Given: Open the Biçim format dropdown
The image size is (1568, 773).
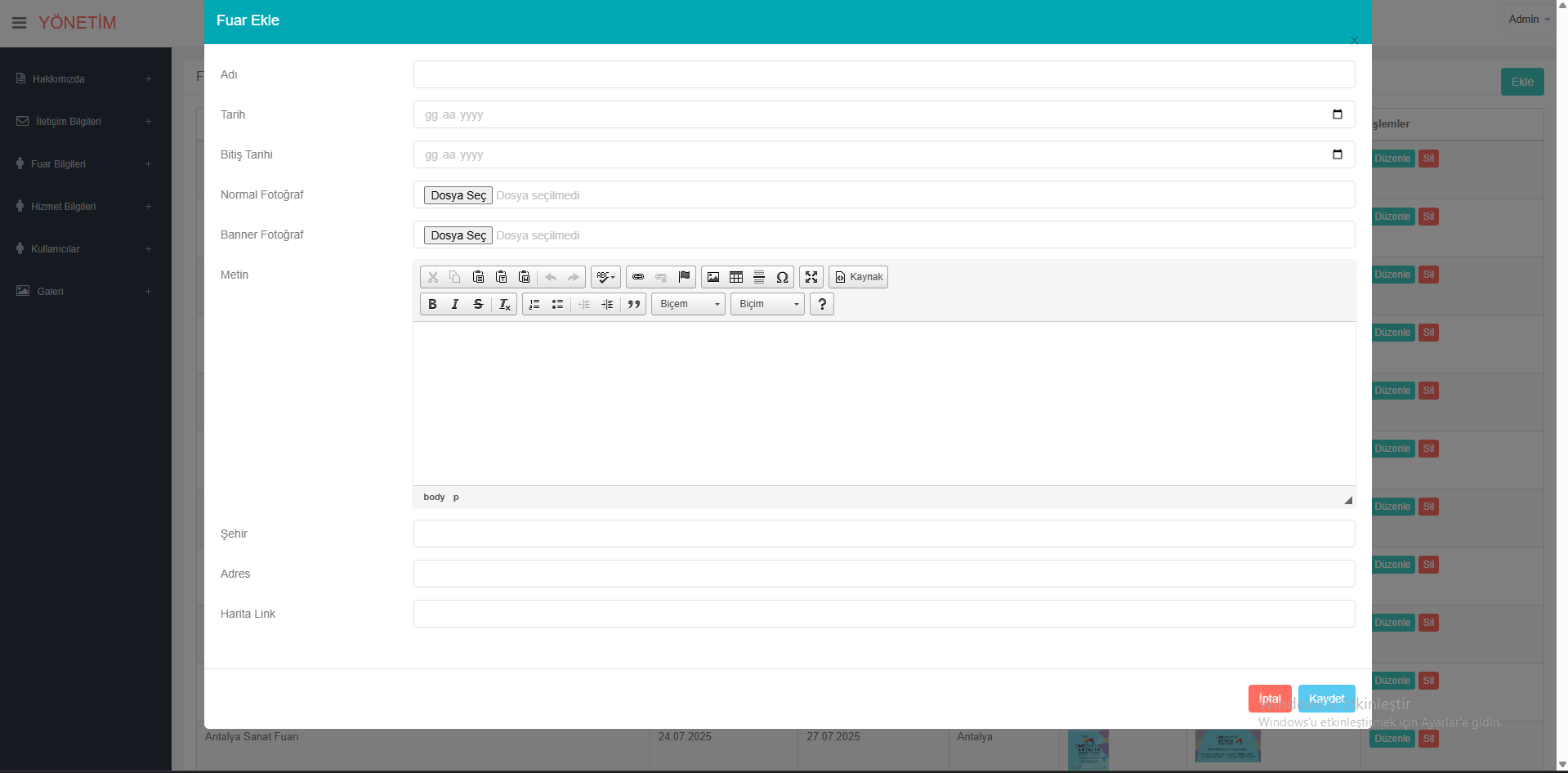Looking at the screenshot, I should (x=767, y=304).
